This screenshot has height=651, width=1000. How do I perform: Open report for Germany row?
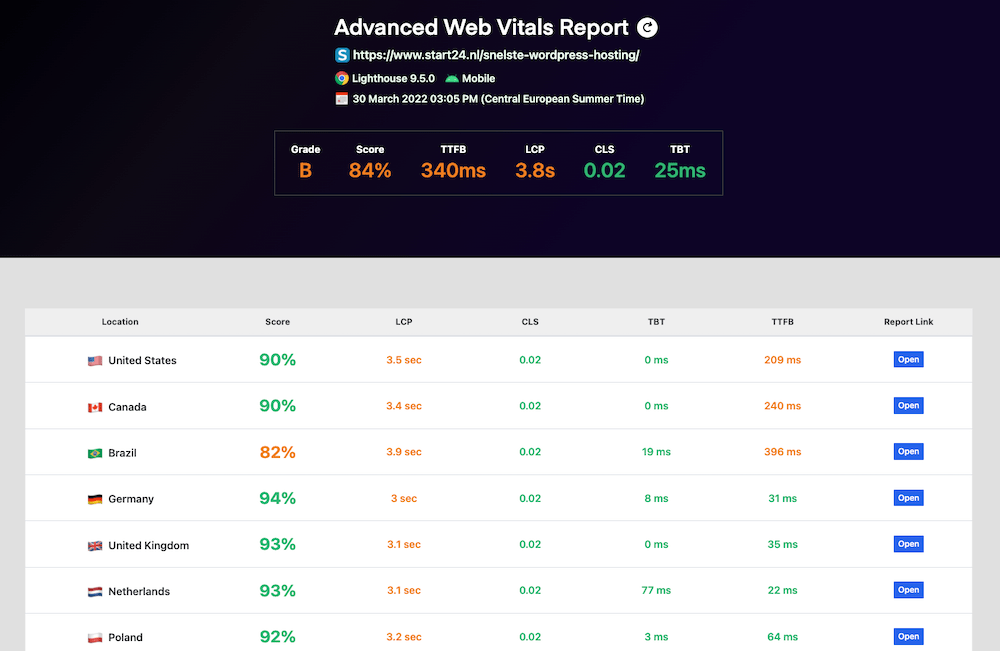tap(908, 498)
